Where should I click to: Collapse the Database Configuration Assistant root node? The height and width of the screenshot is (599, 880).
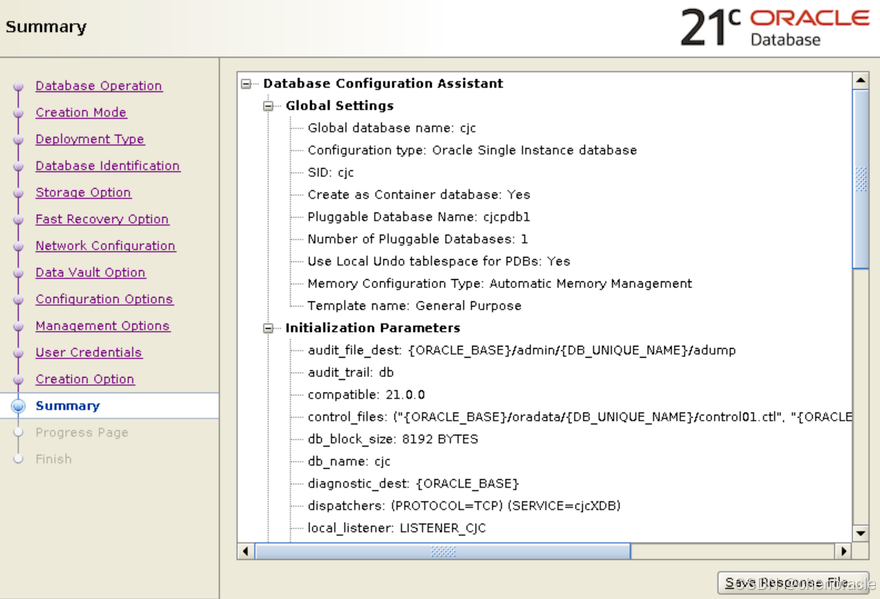point(246,84)
